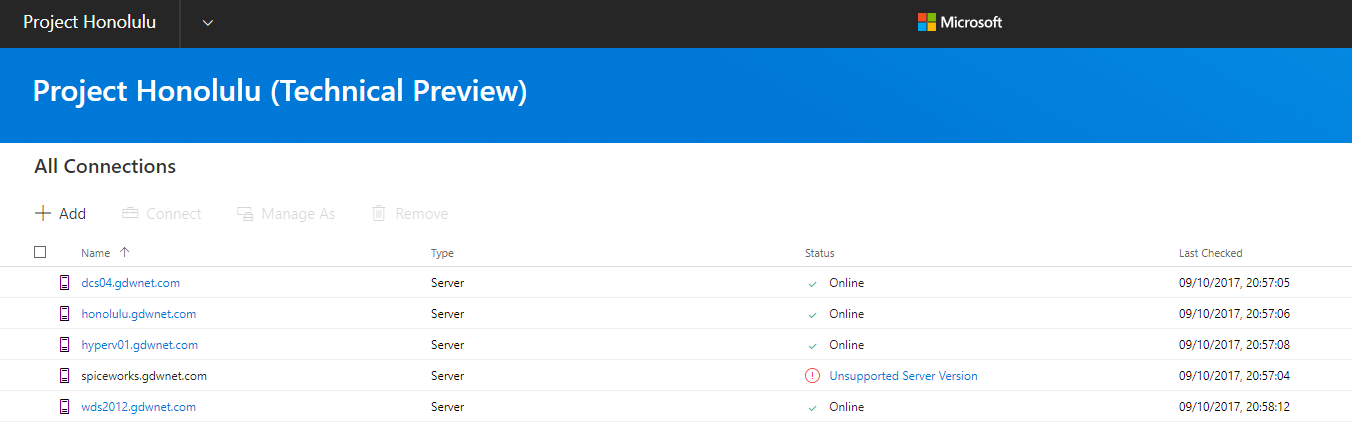Click the Online status text for dcs04

tap(846, 283)
